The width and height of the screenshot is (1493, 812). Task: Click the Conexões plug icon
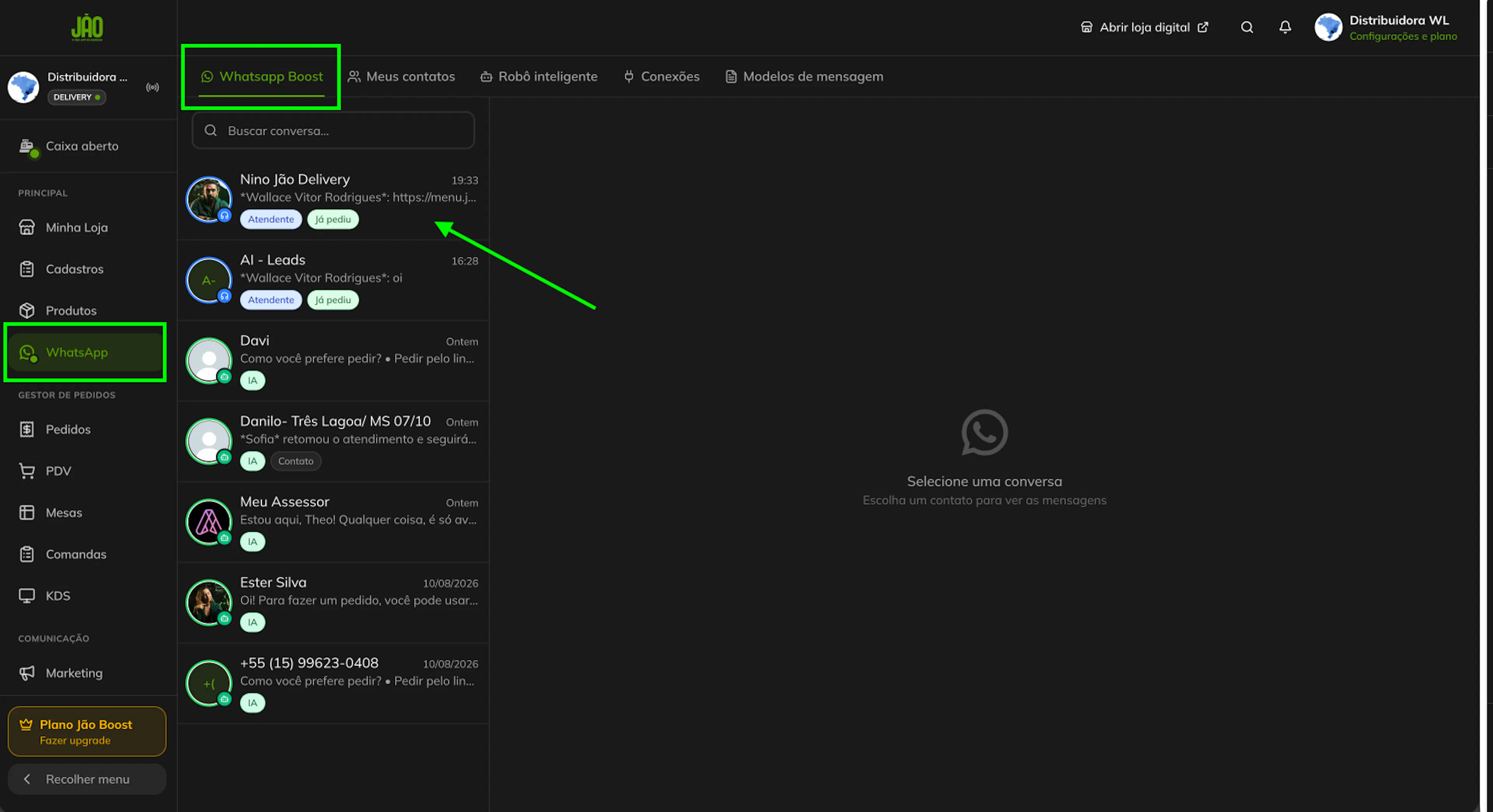(629, 77)
